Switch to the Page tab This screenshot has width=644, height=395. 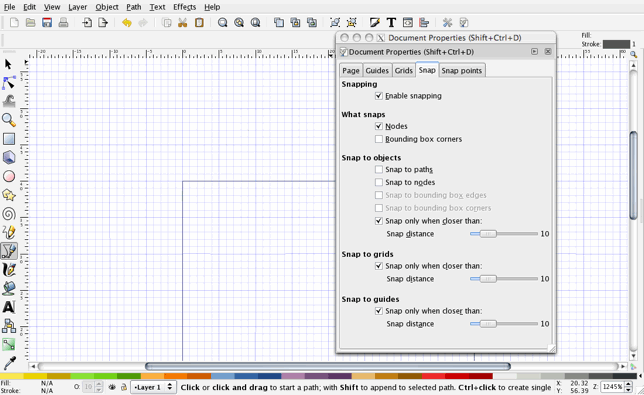coord(351,71)
